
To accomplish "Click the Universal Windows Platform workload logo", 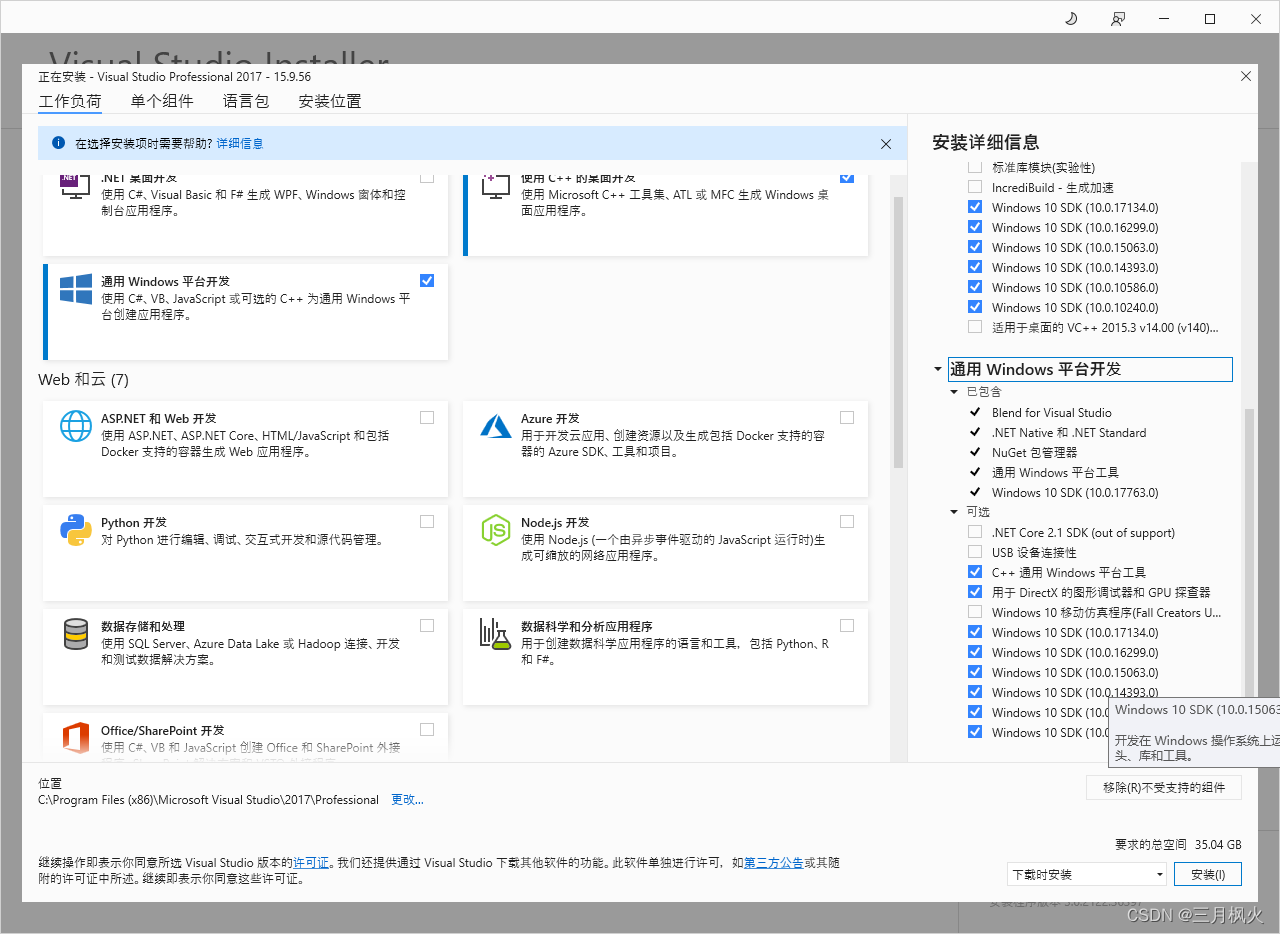I will tap(76, 290).
